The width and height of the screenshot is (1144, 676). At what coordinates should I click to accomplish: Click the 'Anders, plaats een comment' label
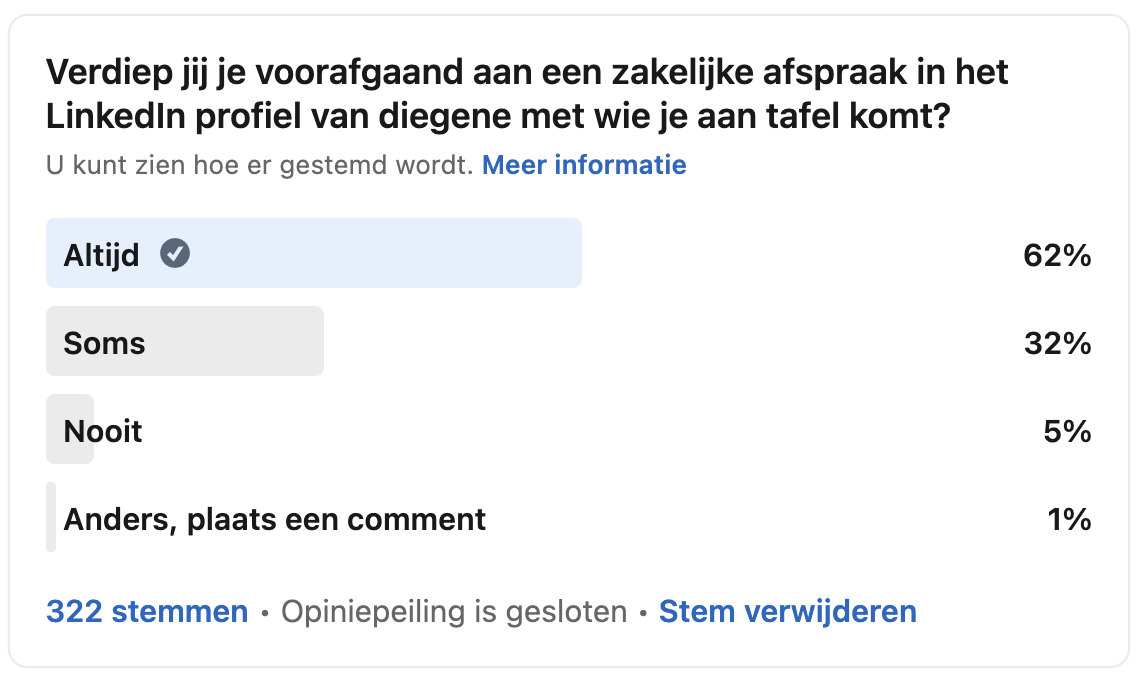pyautogui.click(x=274, y=519)
